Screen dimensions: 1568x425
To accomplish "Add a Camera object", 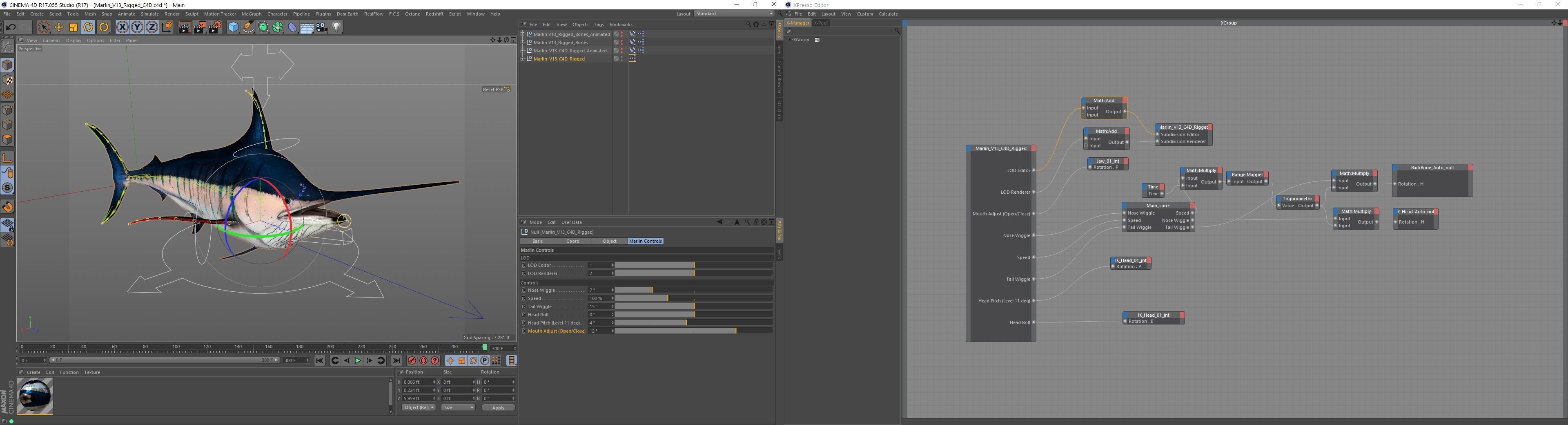I will [322, 27].
